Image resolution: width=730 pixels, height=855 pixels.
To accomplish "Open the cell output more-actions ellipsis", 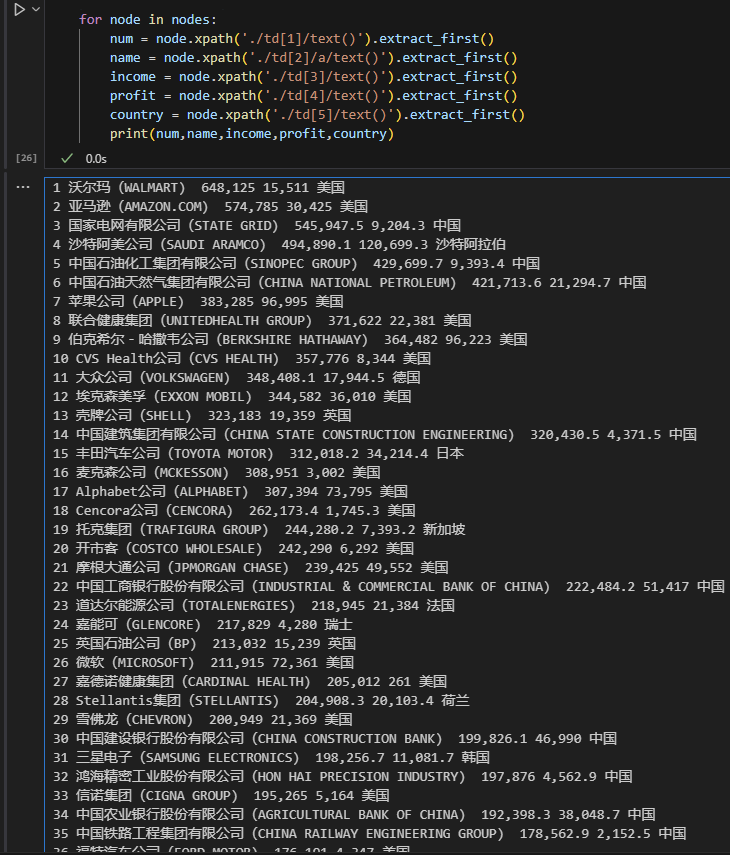I will [23, 187].
